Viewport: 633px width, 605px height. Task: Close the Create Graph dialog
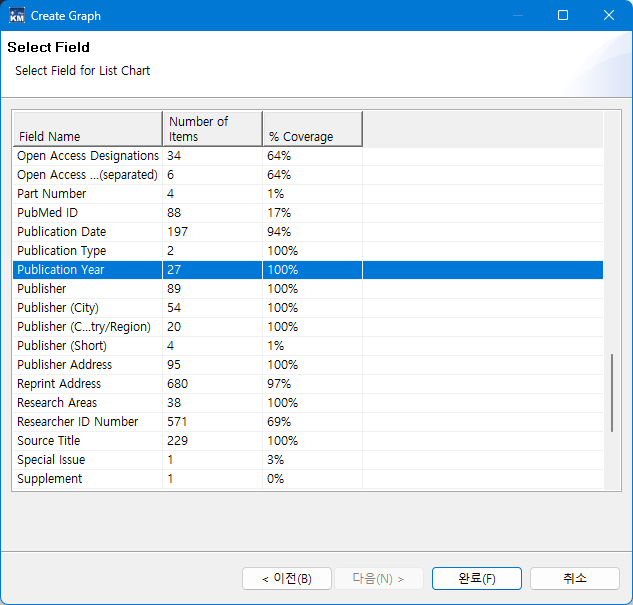coord(609,16)
